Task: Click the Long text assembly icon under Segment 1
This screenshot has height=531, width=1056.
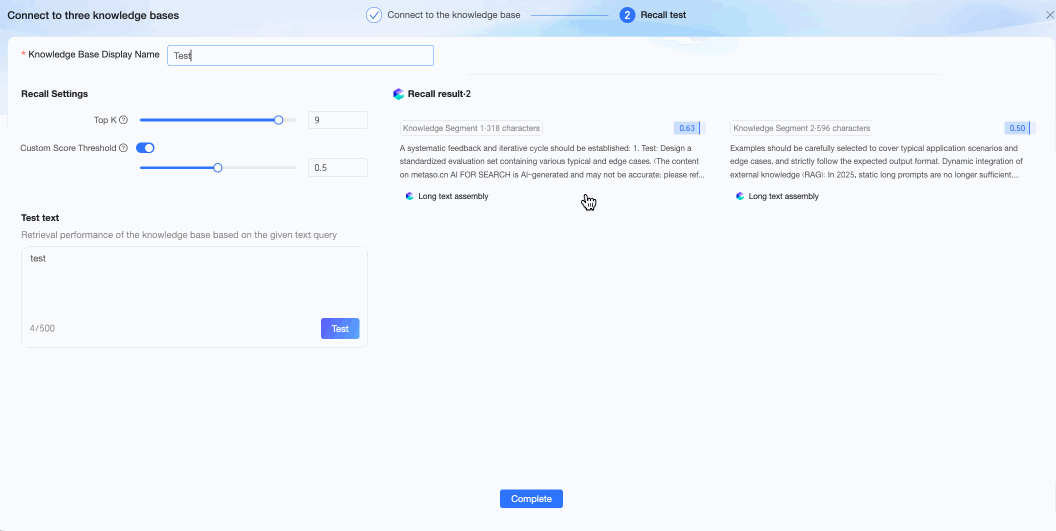Action: point(409,196)
